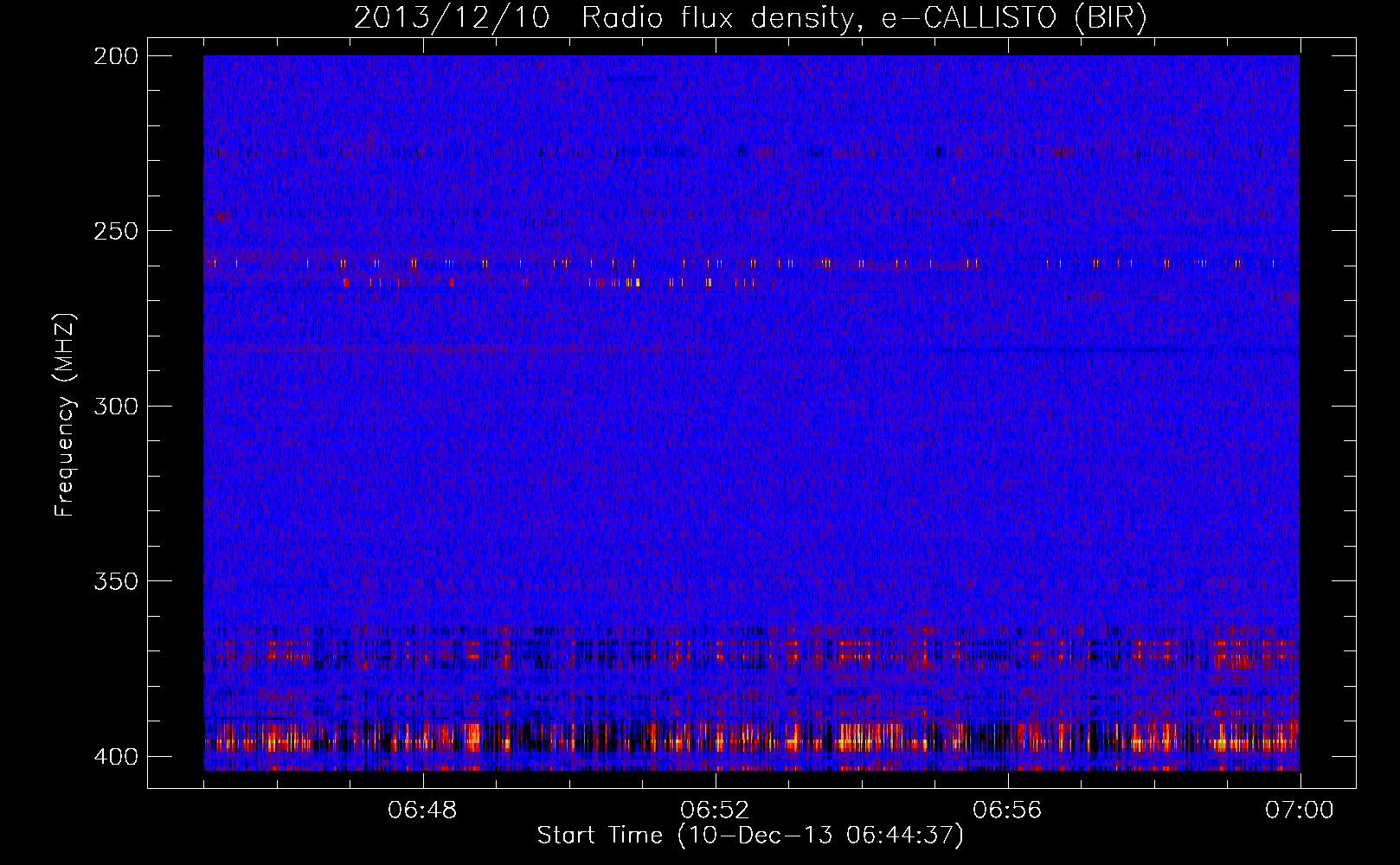The width and height of the screenshot is (1400, 865).
Task: Click the 07:00 time tick label
Action: coord(1300,811)
